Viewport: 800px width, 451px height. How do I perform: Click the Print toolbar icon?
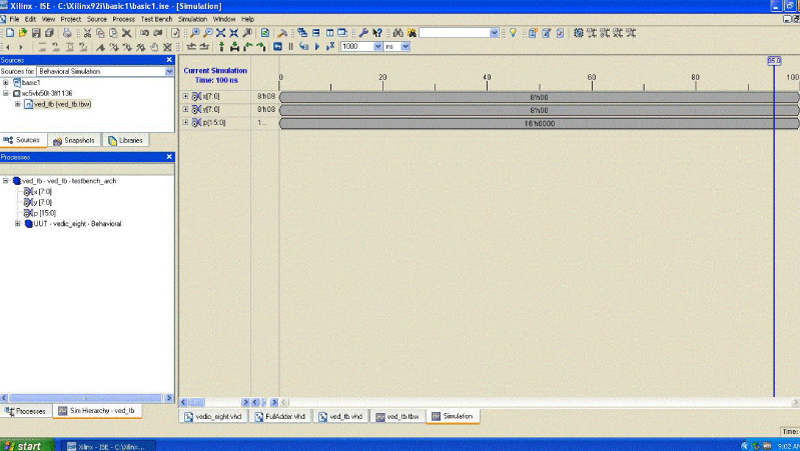[67, 33]
